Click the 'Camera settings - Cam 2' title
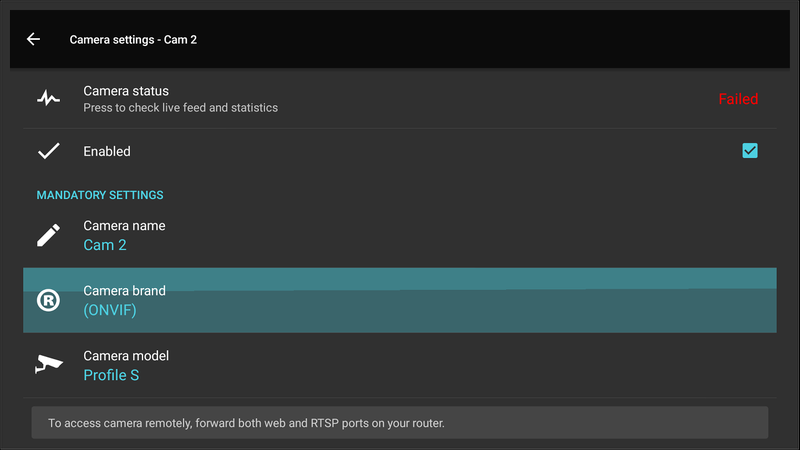800x450 pixels. (140, 40)
